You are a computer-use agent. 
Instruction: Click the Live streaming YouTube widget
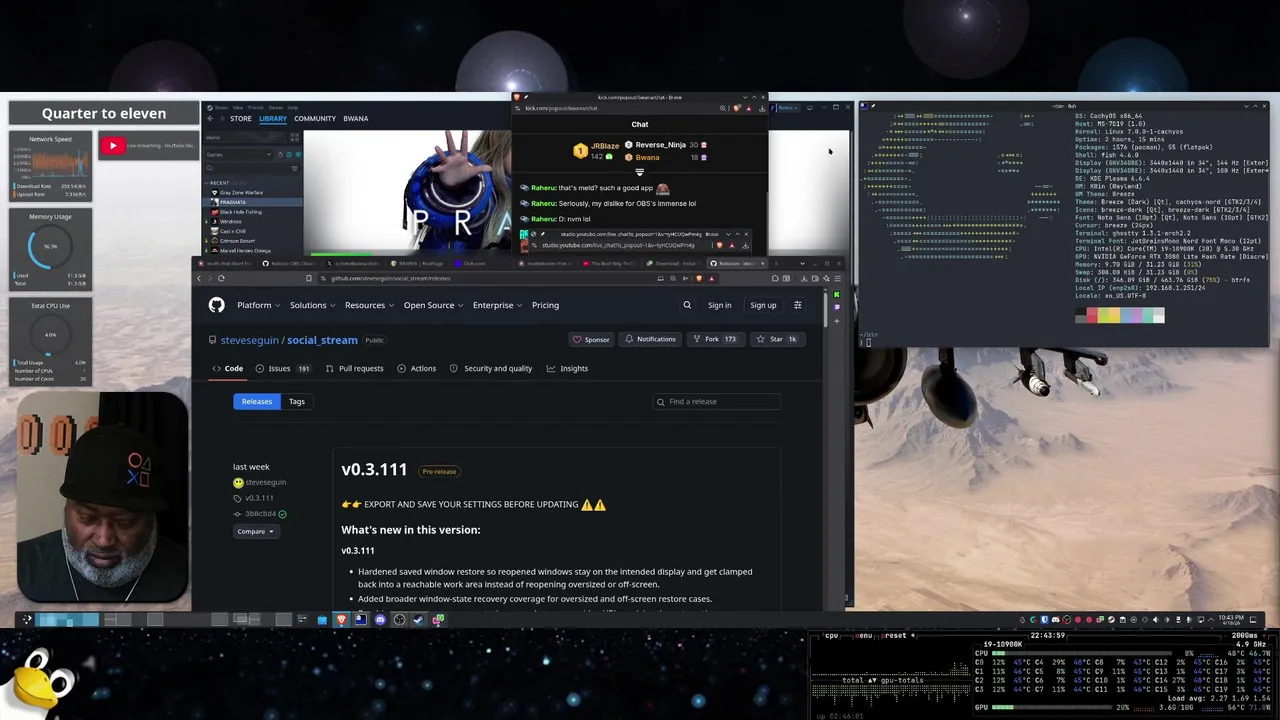coord(147,146)
